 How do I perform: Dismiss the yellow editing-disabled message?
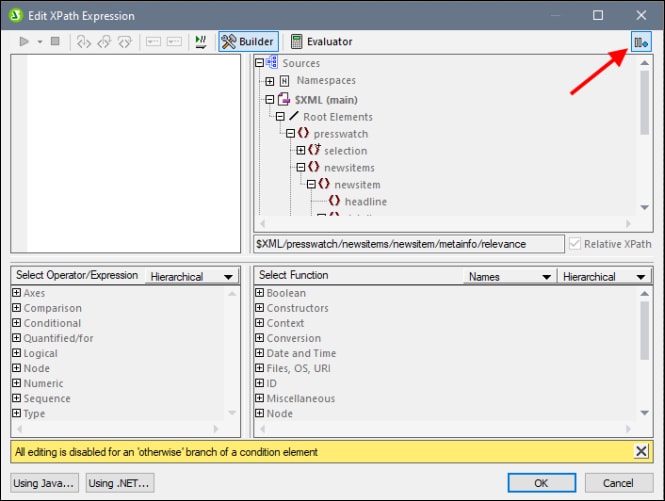pos(641,451)
